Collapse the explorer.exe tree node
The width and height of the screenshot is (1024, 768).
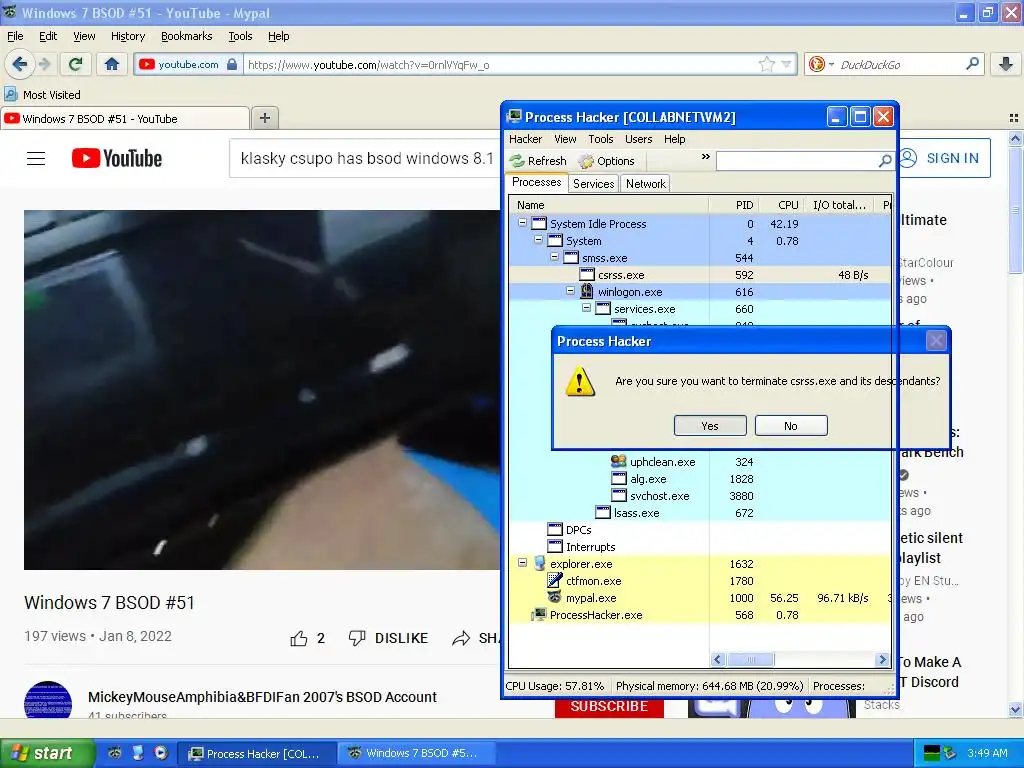pos(522,562)
